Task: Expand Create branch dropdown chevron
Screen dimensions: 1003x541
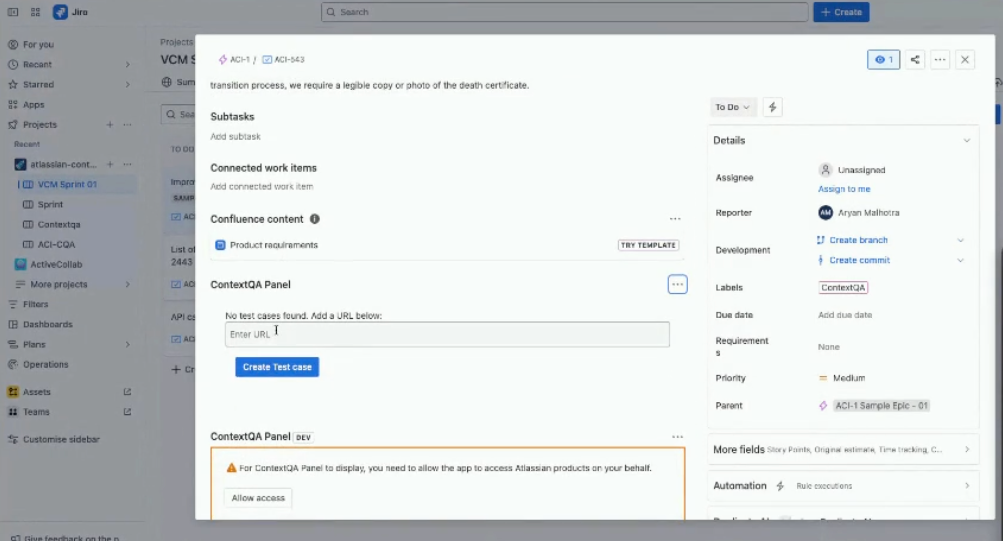Action: [960, 240]
